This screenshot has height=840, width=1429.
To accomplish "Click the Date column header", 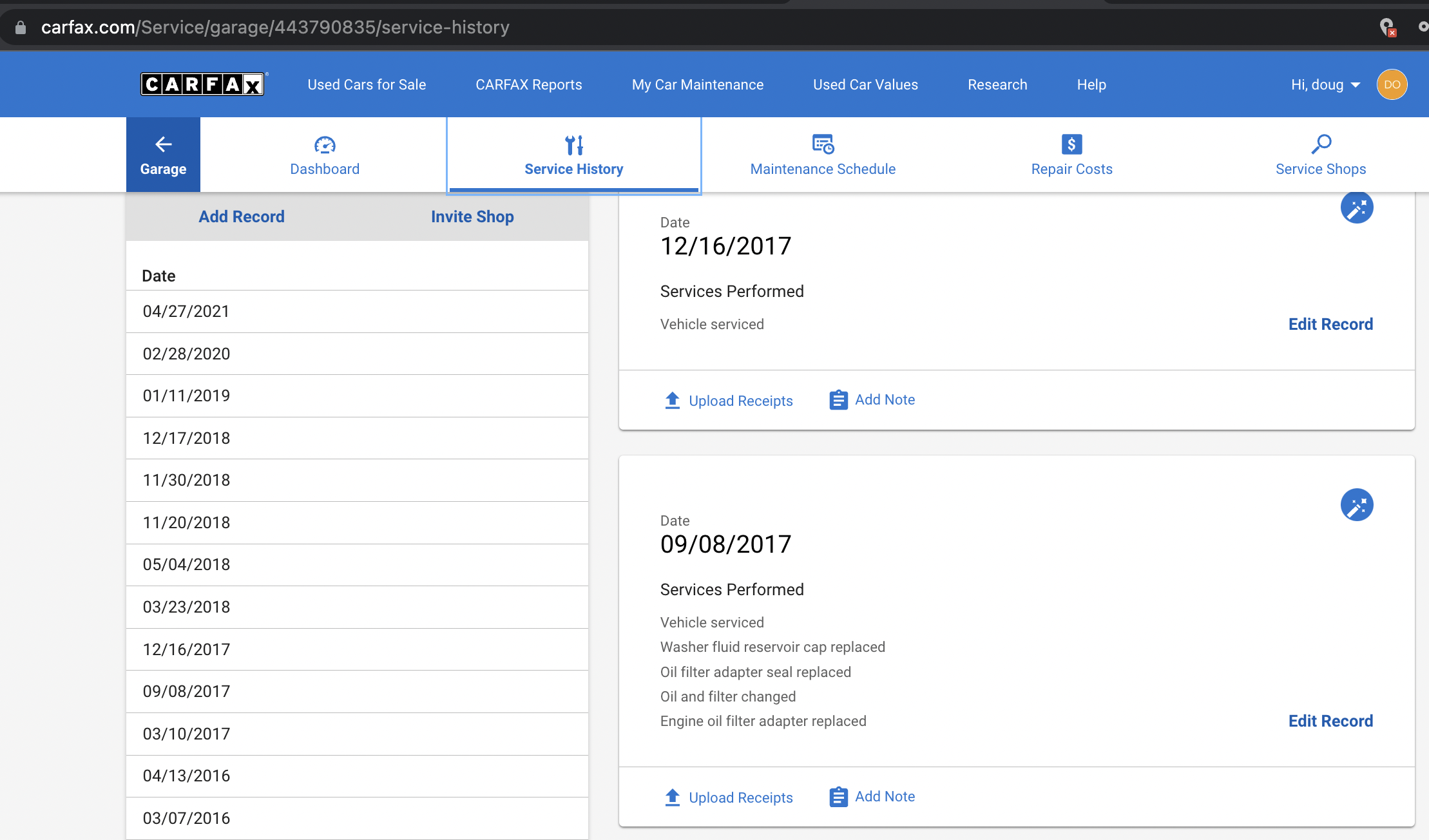I will point(158,276).
